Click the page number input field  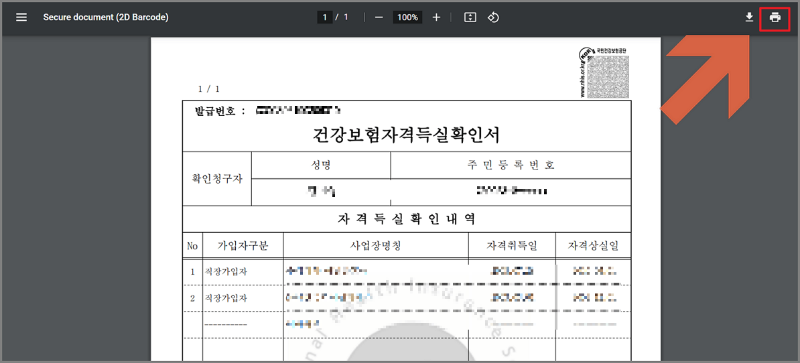tap(324, 17)
